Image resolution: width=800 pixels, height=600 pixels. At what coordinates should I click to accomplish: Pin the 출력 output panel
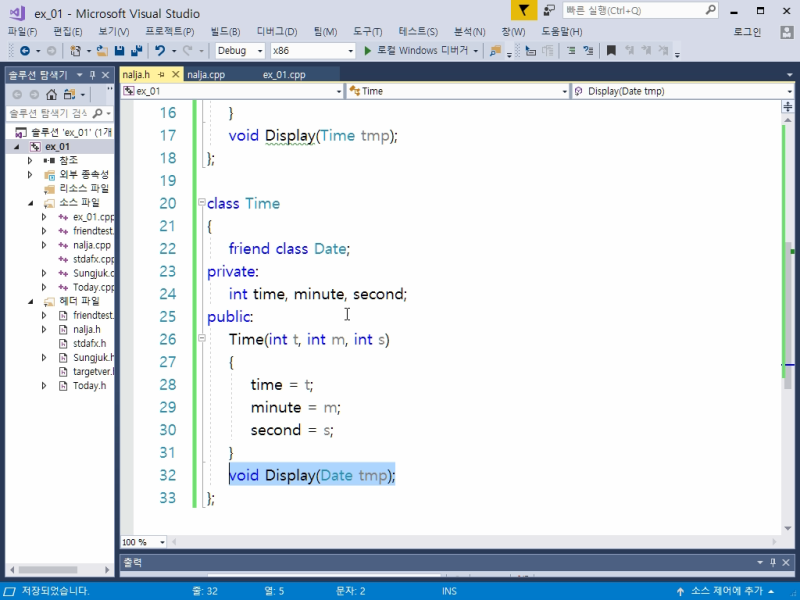click(773, 562)
